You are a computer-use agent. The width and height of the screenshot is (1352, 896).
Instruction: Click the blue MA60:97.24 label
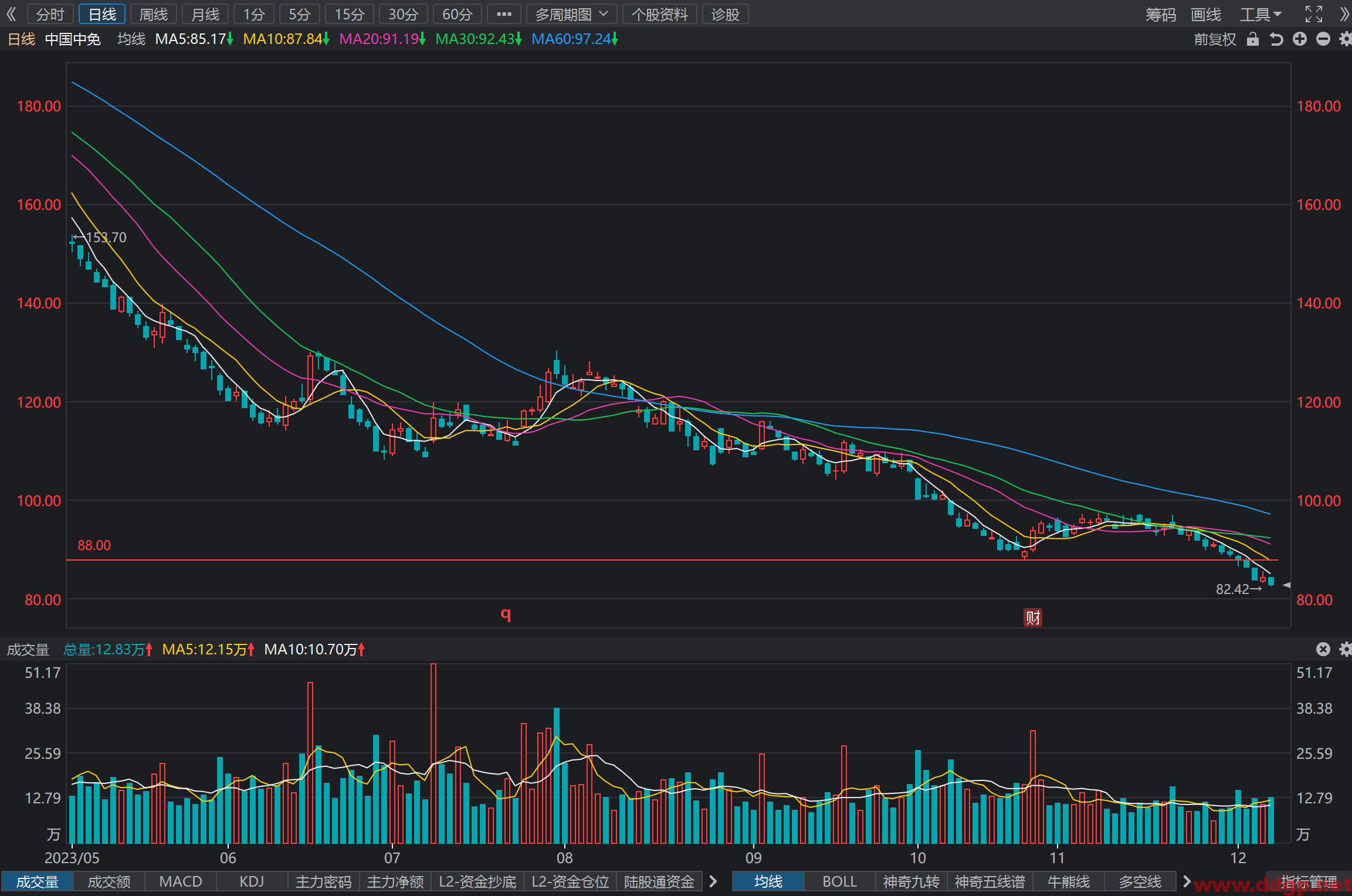[574, 39]
